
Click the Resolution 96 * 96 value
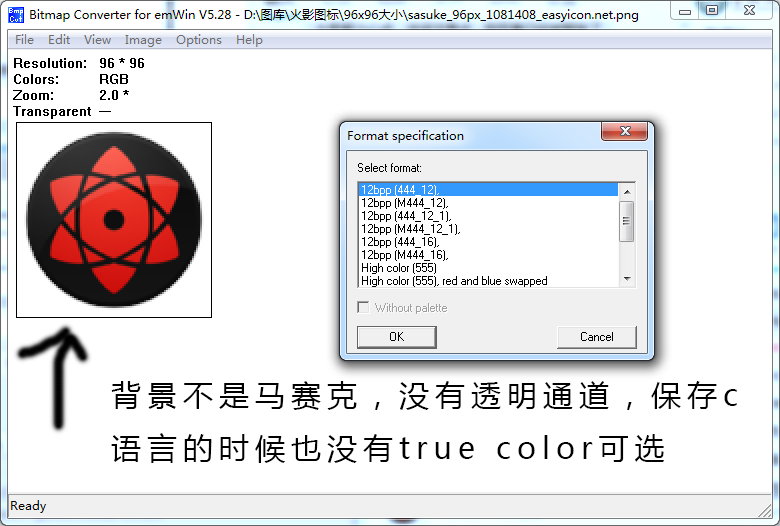point(122,63)
